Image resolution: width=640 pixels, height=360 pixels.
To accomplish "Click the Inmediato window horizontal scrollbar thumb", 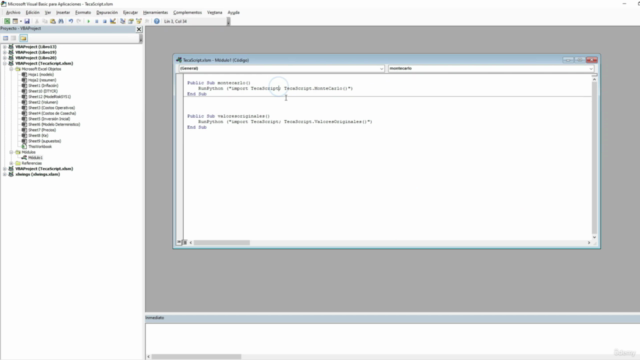I will pos(196,356).
